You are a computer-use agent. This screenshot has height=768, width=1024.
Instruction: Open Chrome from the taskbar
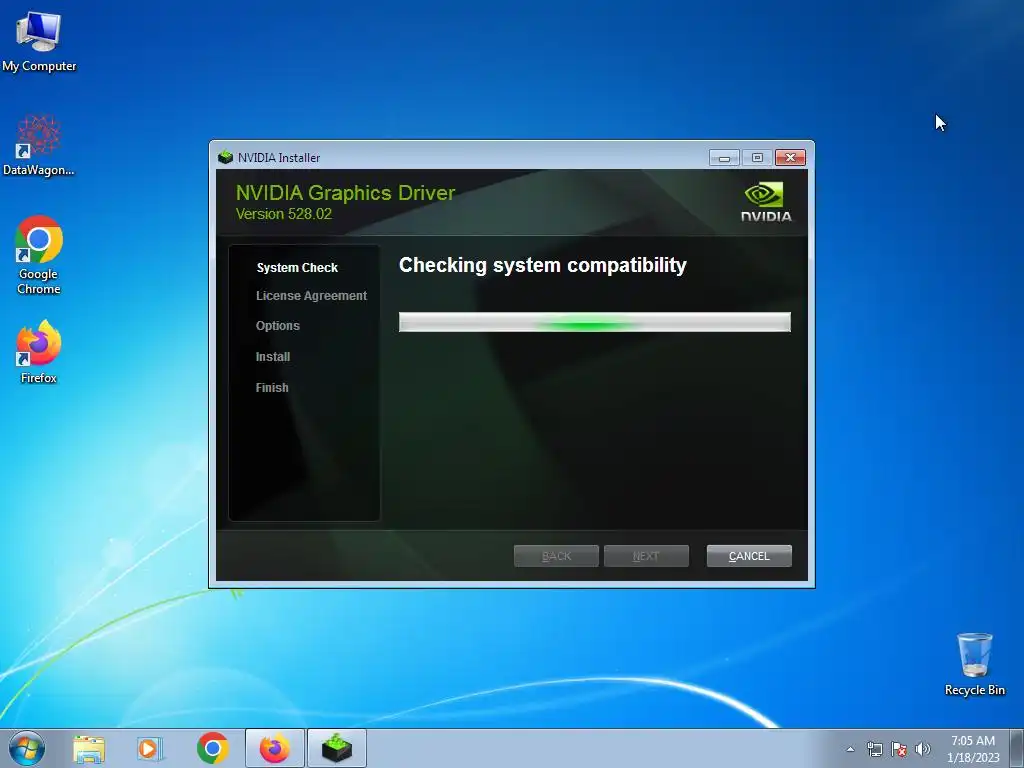[x=212, y=748]
